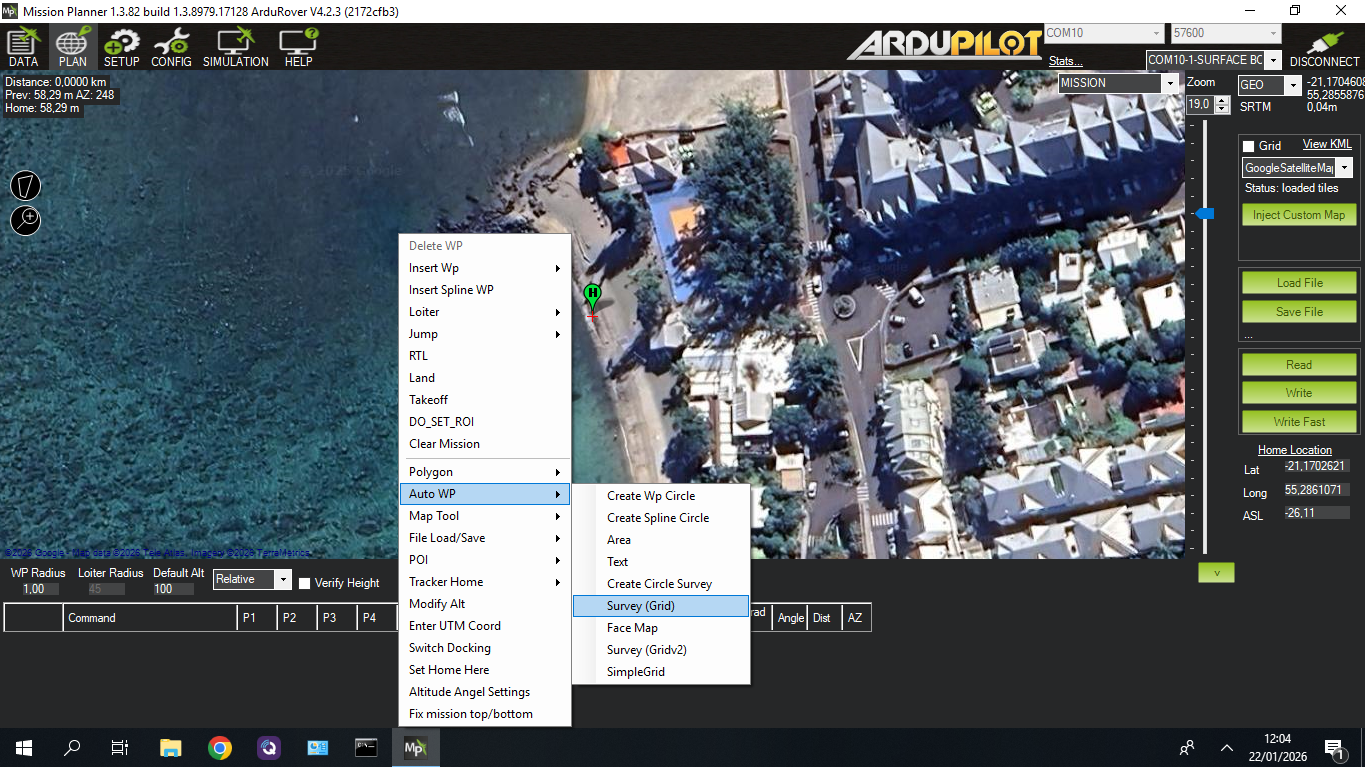Toggle the Verify Height checkbox

[305, 584]
